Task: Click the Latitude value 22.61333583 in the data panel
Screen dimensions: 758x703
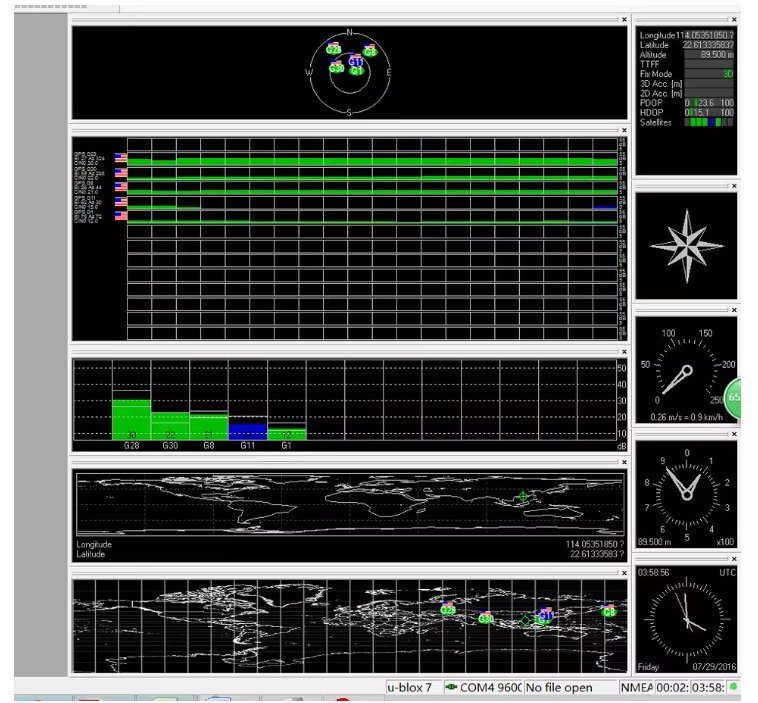Action: (x=709, y=45)
